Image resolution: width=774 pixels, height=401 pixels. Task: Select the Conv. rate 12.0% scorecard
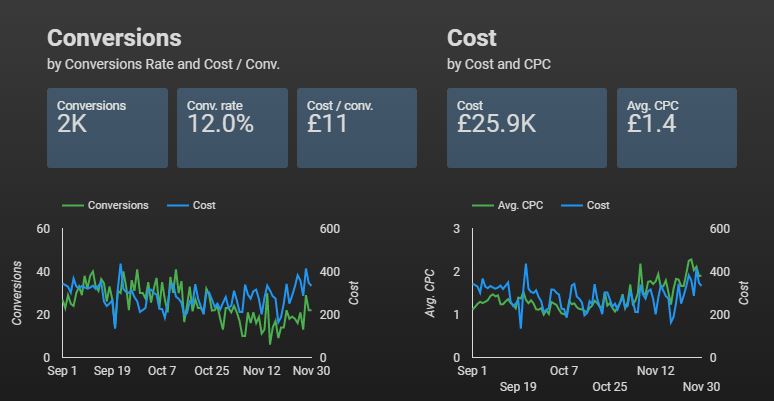click(x=231, y=127)
